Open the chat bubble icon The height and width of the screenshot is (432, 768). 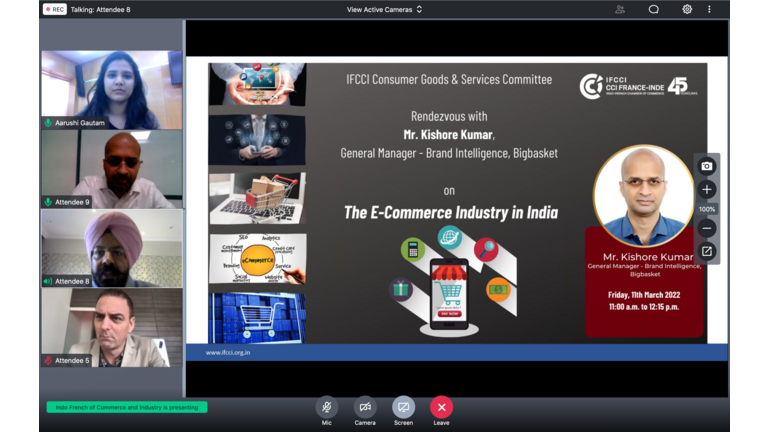point(653,9)
